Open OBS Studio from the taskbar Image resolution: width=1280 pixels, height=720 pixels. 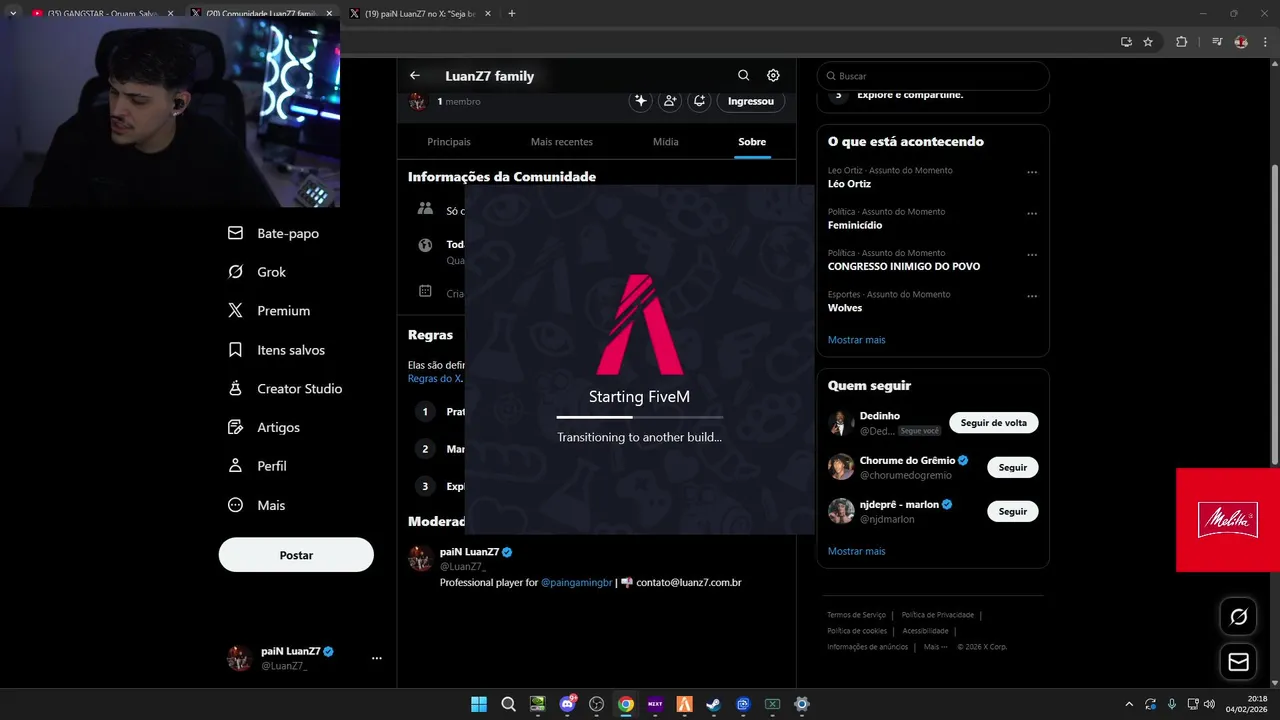point(597,704)
